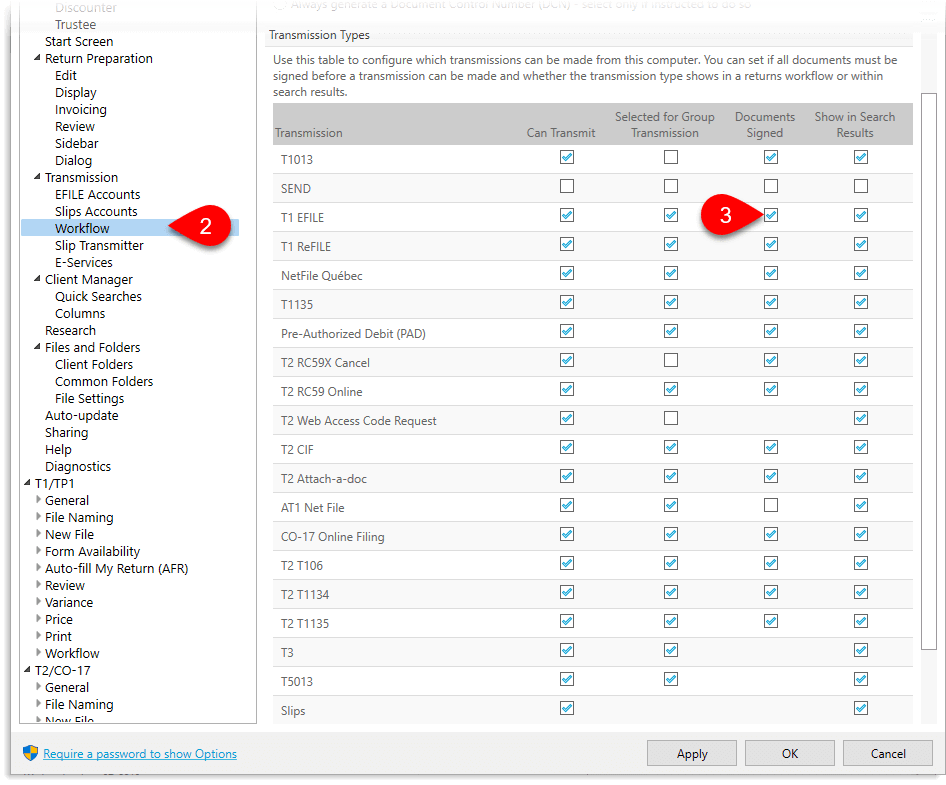Click the shield icon beside password link
Screen dimensions: 946x785
click(x=30, y=752)
